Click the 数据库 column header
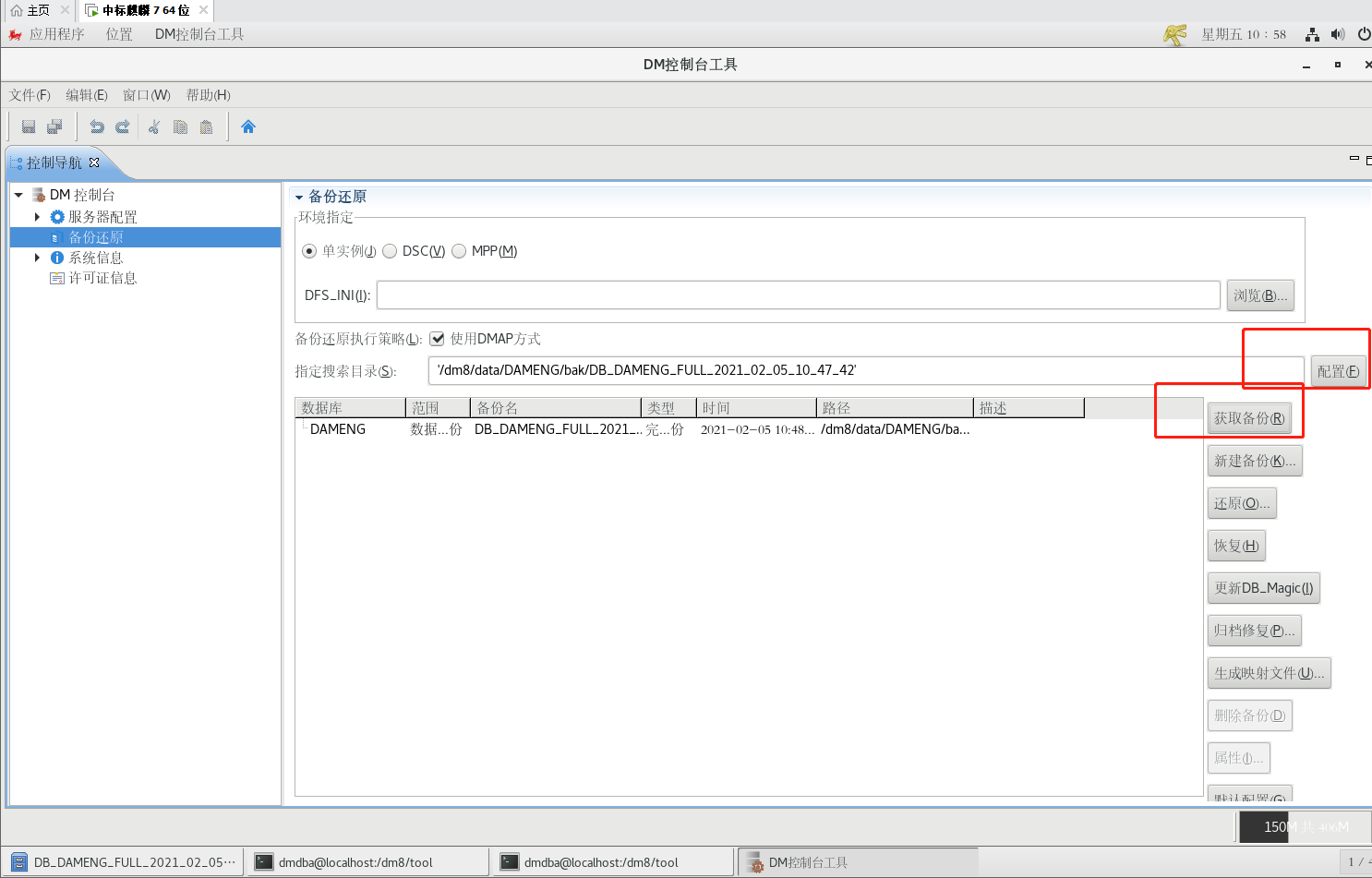The height and width of the screenshot is (878, 1372). tap(350, 408)
